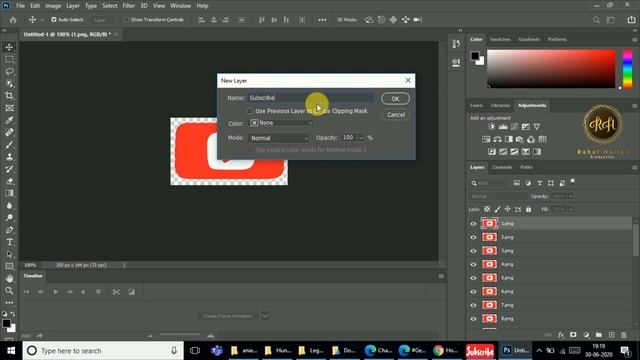Image resolution: width=640 pixels, height=360 pixels.
Task: Hide the 2.png layer
Action: tap(473, 237)
